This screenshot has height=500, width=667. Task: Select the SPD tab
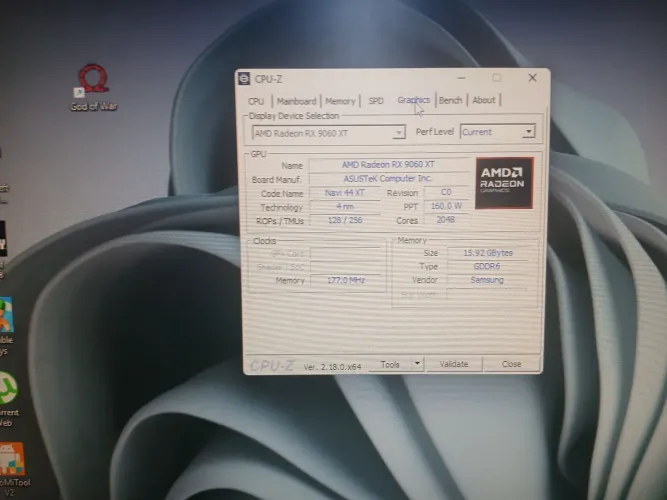tap(376, 101)
